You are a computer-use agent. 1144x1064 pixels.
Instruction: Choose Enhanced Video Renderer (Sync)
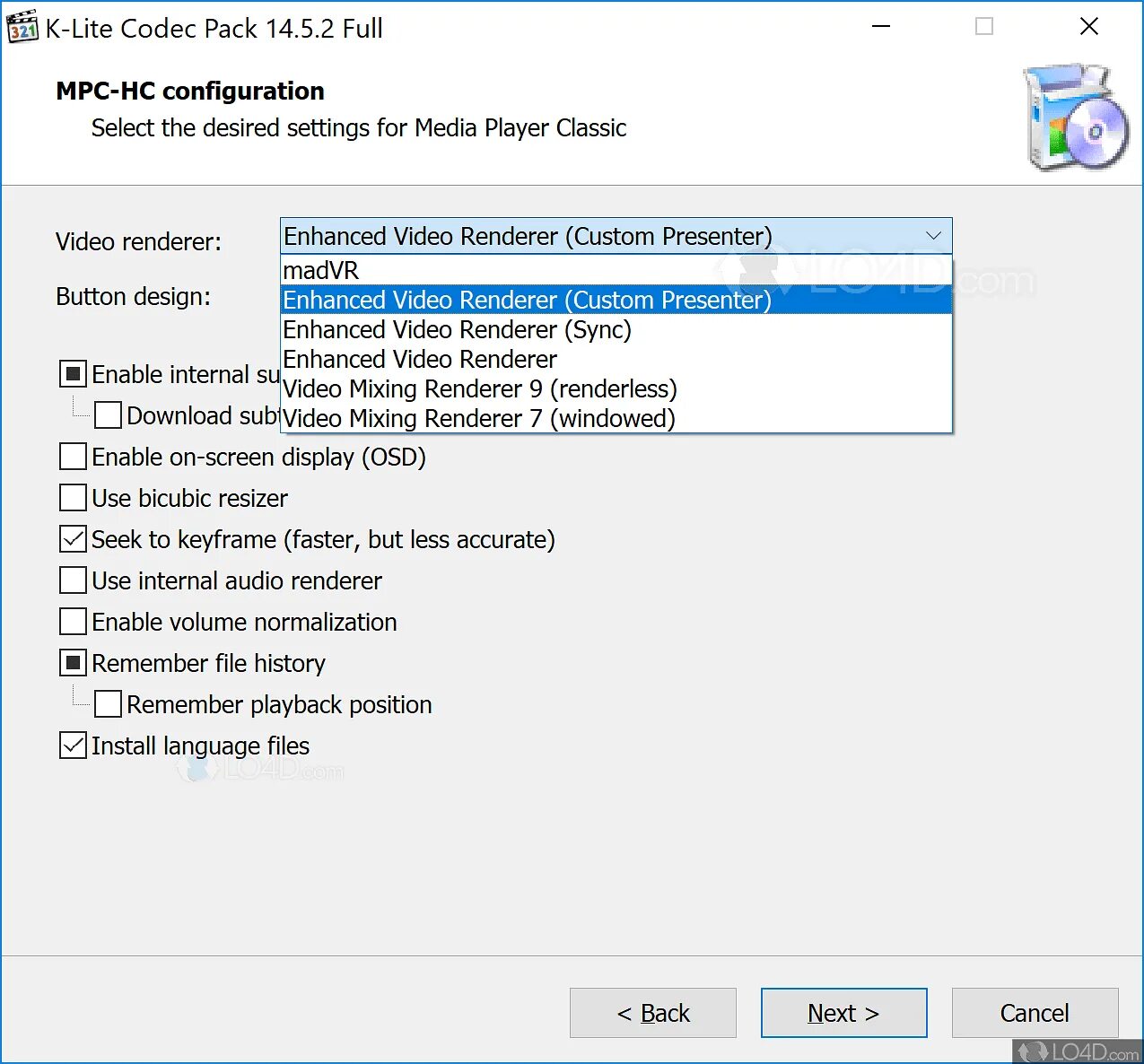(616, 329)
